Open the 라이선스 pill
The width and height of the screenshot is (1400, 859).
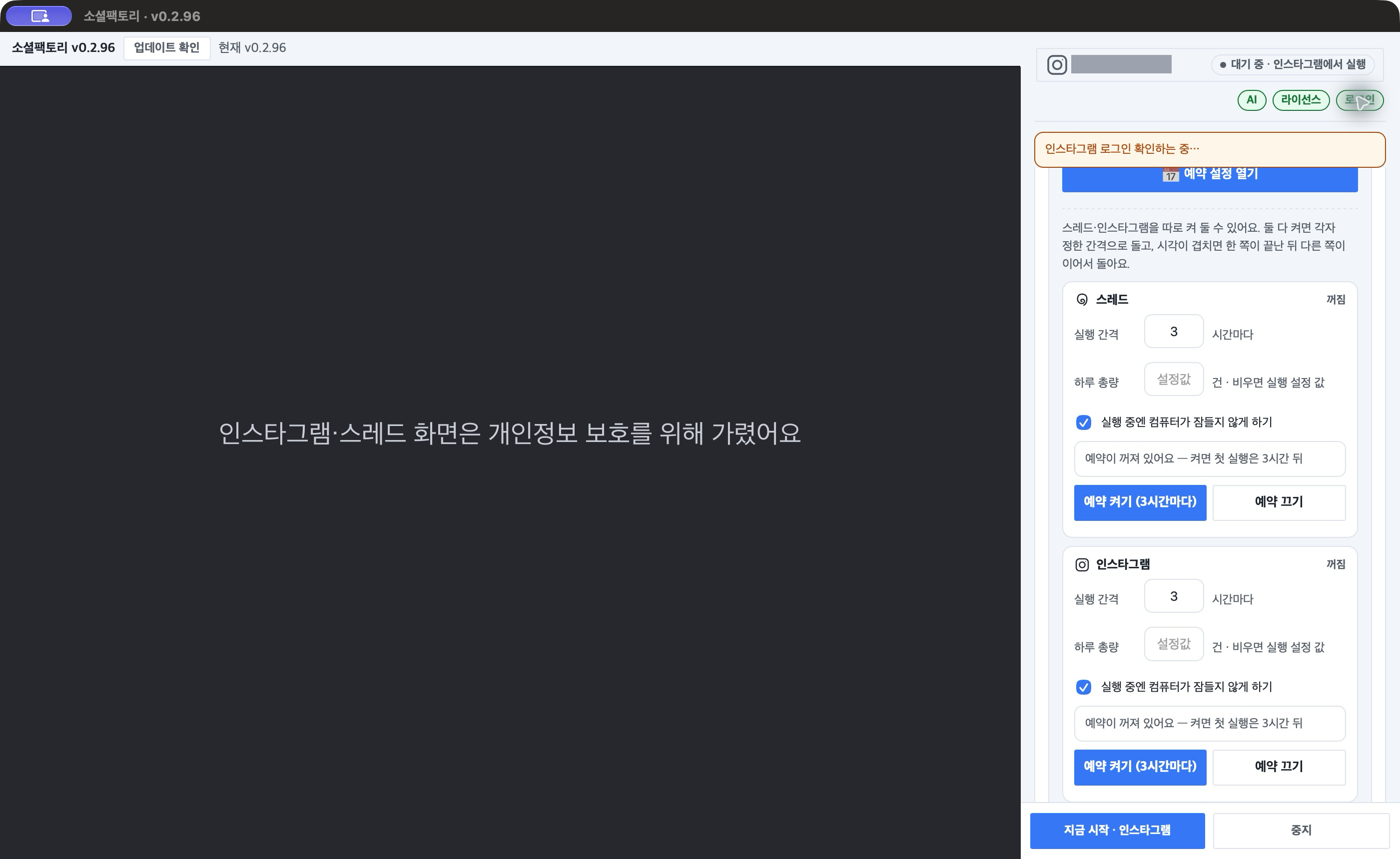point(1301,100)
